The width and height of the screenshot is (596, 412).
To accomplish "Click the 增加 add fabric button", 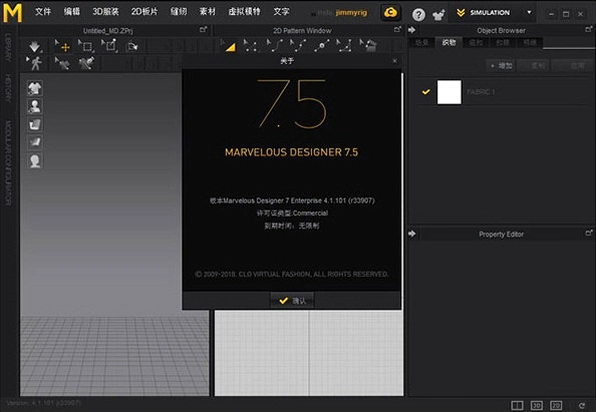I will pos(501,66).
